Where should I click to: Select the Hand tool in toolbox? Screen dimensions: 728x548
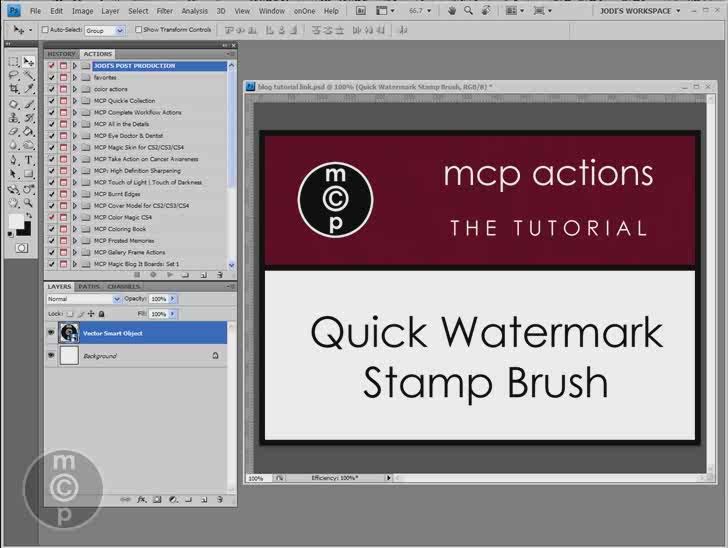tap(13, 203)
